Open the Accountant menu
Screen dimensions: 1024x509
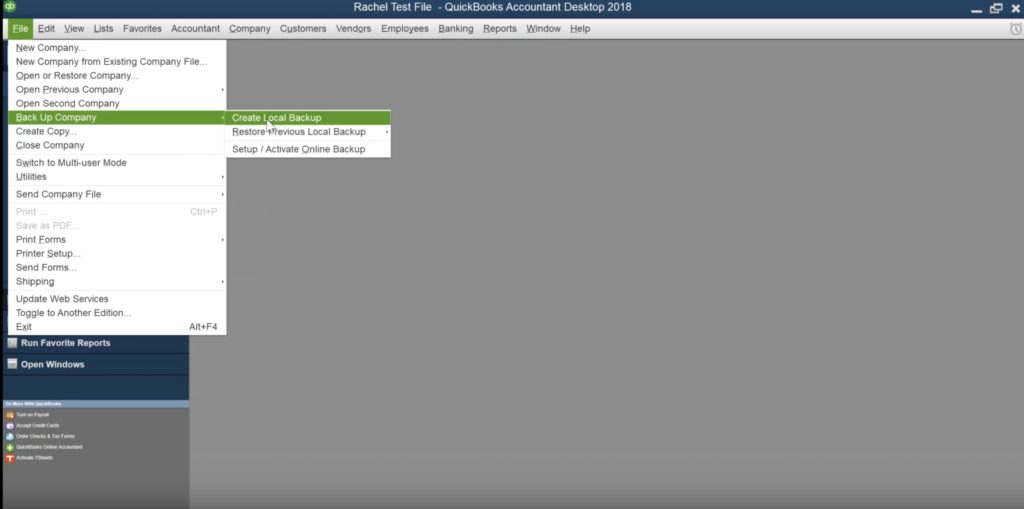coord(195,29)
